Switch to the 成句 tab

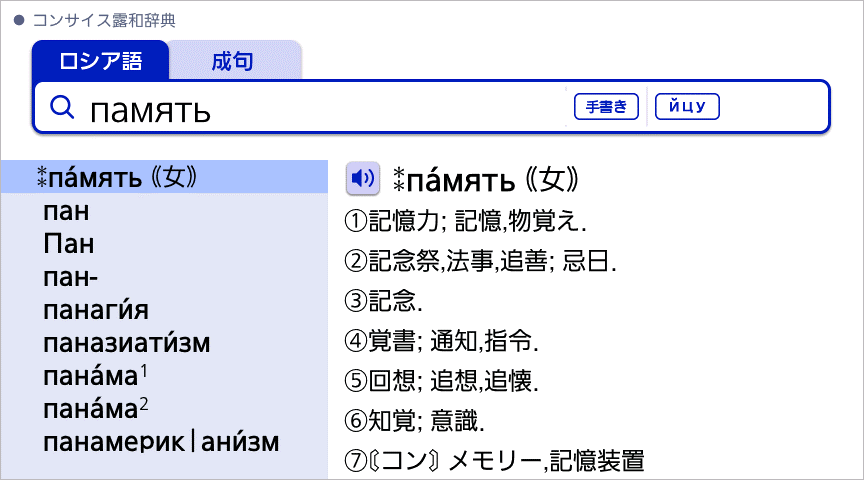click(234, 61)
